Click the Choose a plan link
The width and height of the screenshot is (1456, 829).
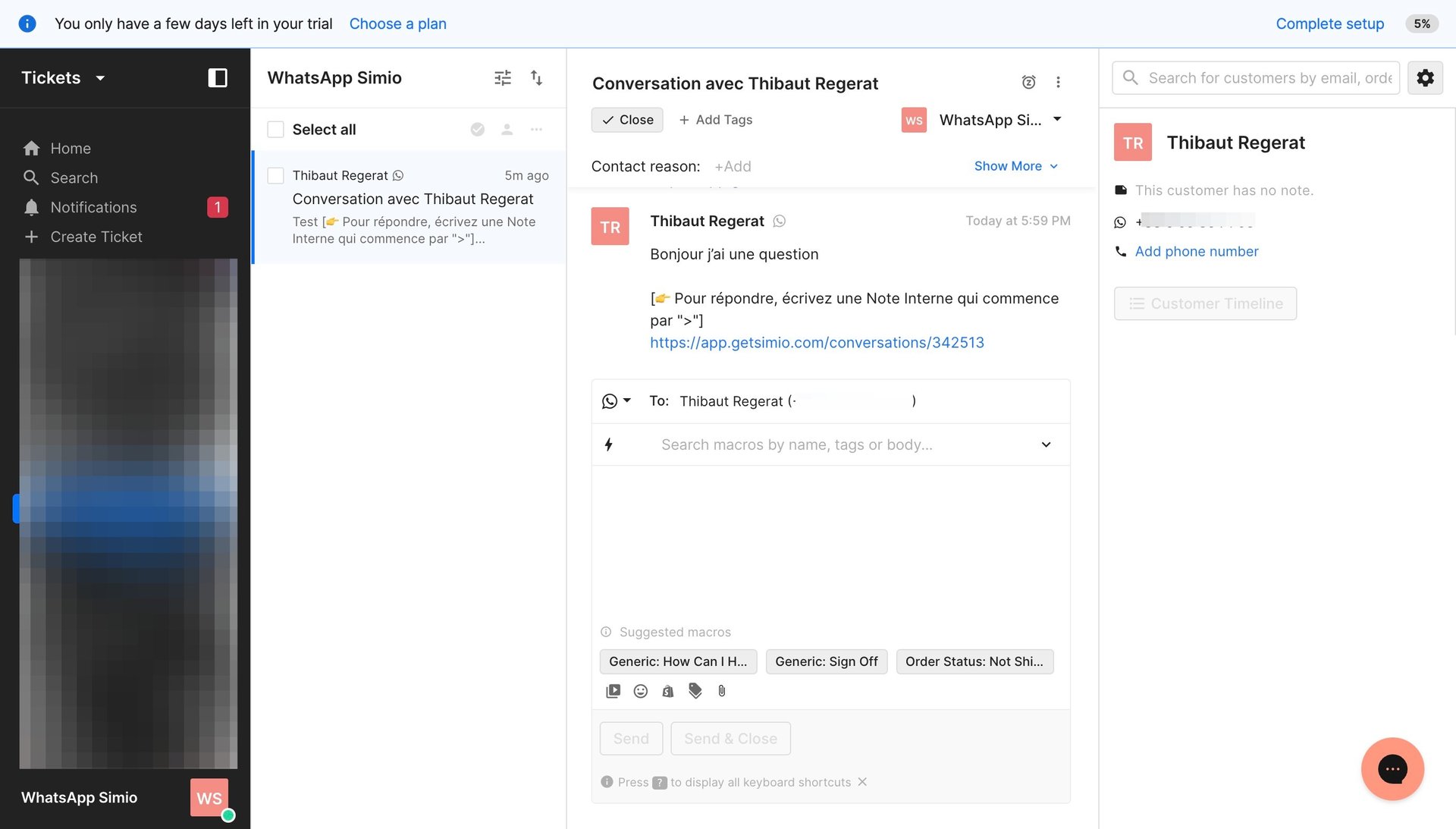click(x=397, y=24)
